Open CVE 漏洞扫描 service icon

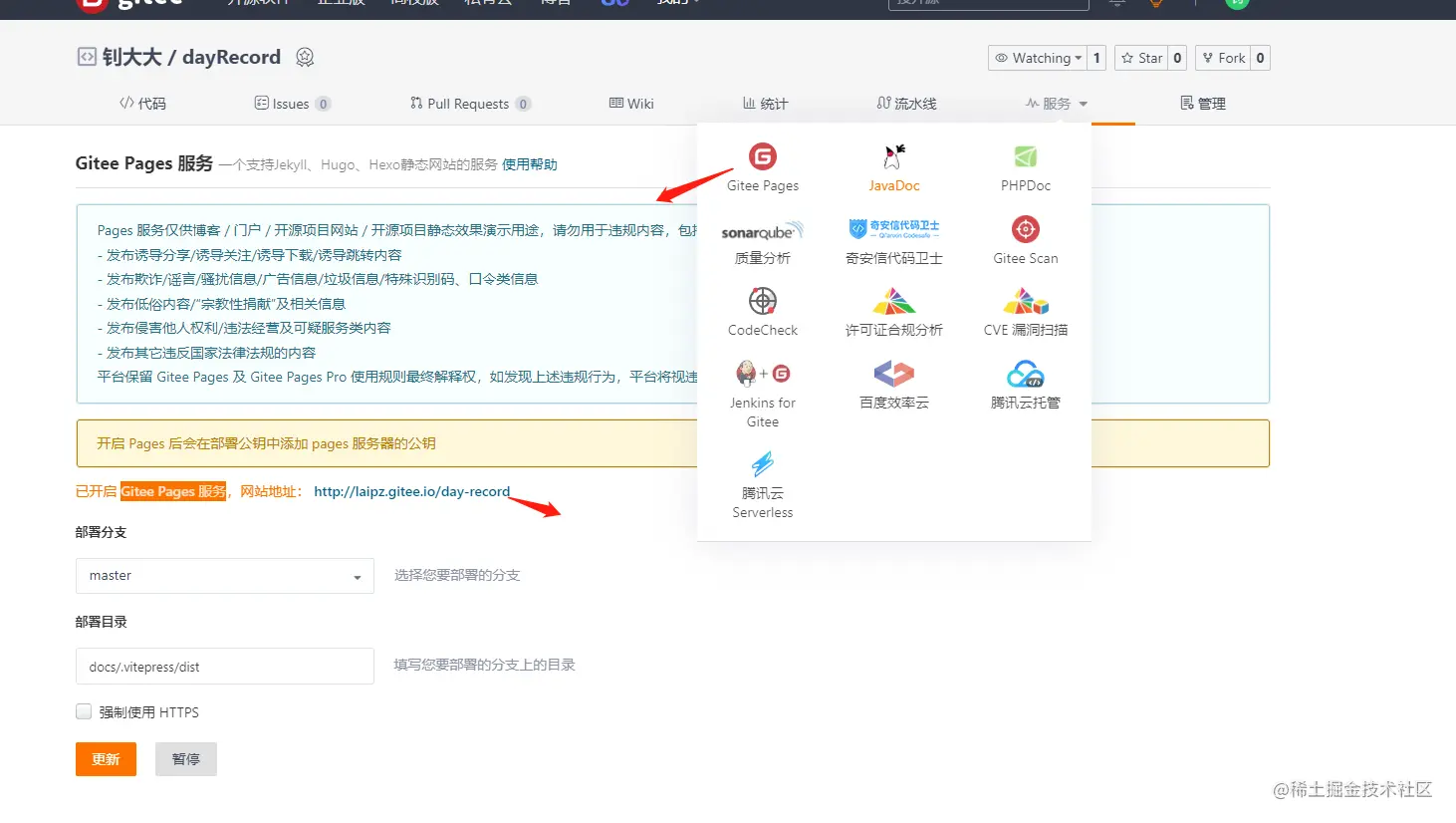click(x=1026, y=301)
